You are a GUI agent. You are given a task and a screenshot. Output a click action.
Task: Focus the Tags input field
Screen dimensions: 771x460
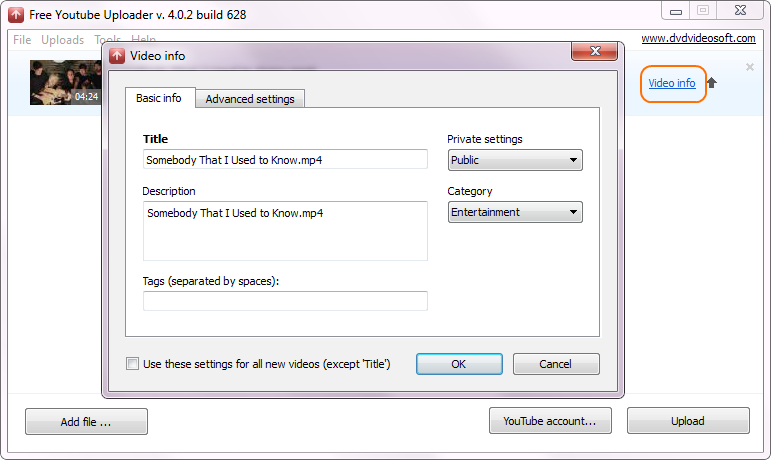coord(285,301)
